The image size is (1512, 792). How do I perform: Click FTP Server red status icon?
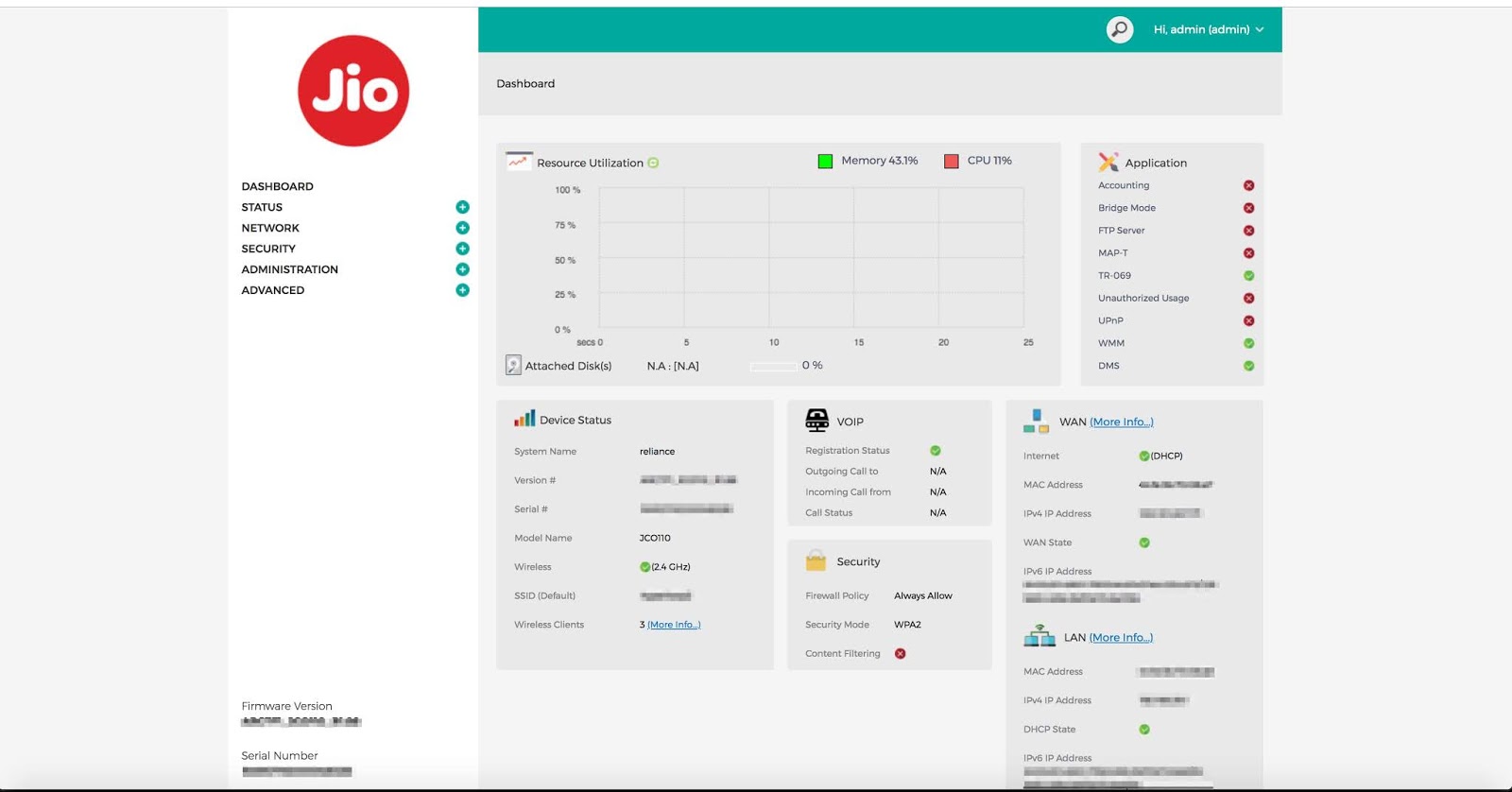1248,231
